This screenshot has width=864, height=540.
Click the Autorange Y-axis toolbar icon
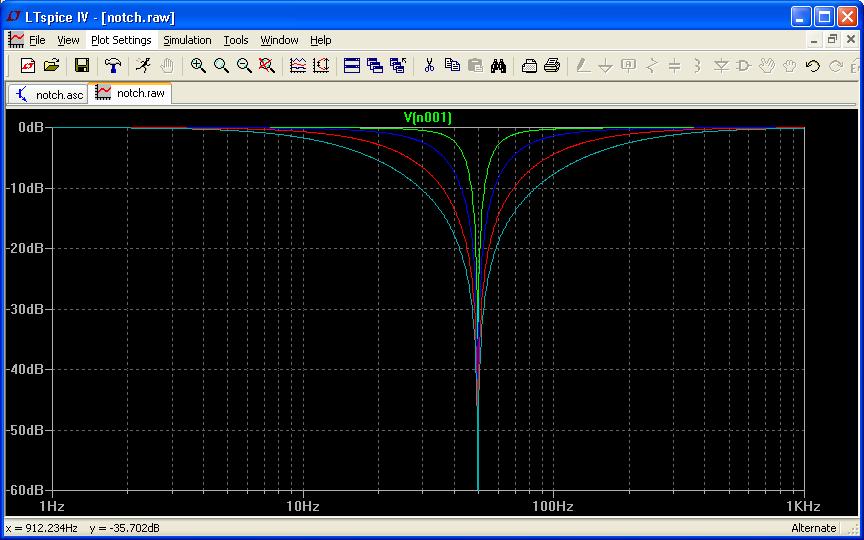pyautogui.click(x=321, y=66)
